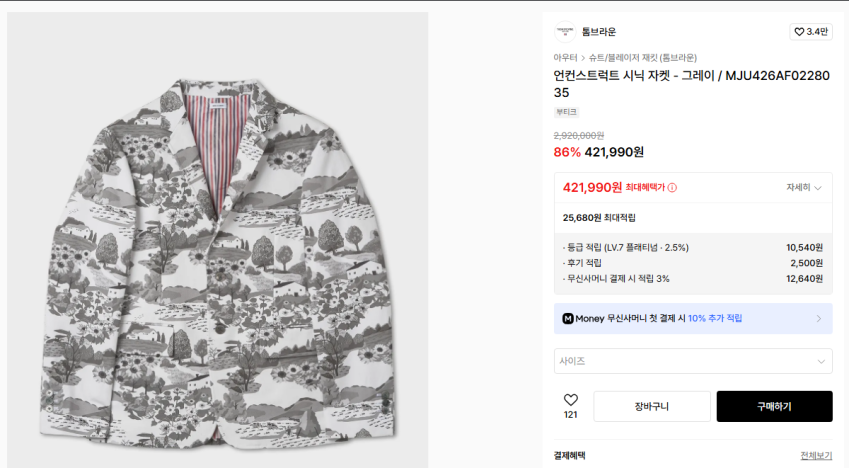
Task: Click the 톰브라운 brand name
Action: [x=599, y=32]
